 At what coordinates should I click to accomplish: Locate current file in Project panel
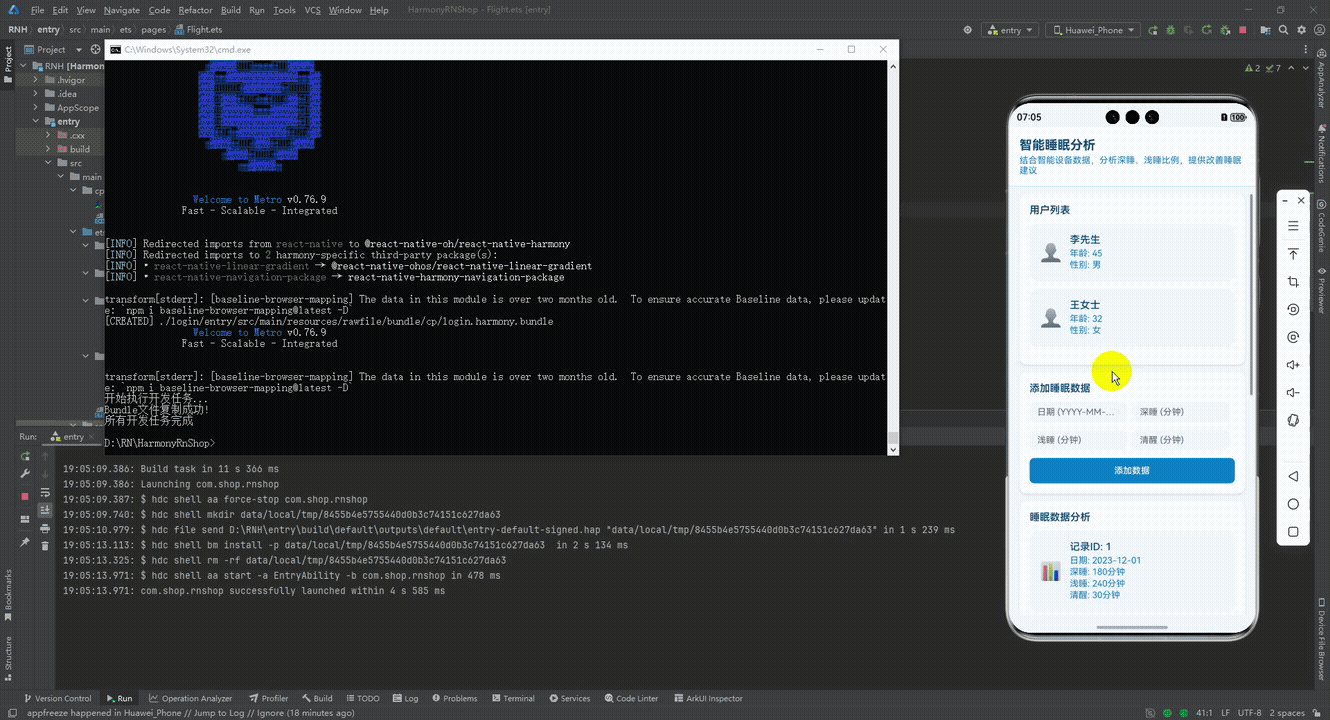coord(96,49)
